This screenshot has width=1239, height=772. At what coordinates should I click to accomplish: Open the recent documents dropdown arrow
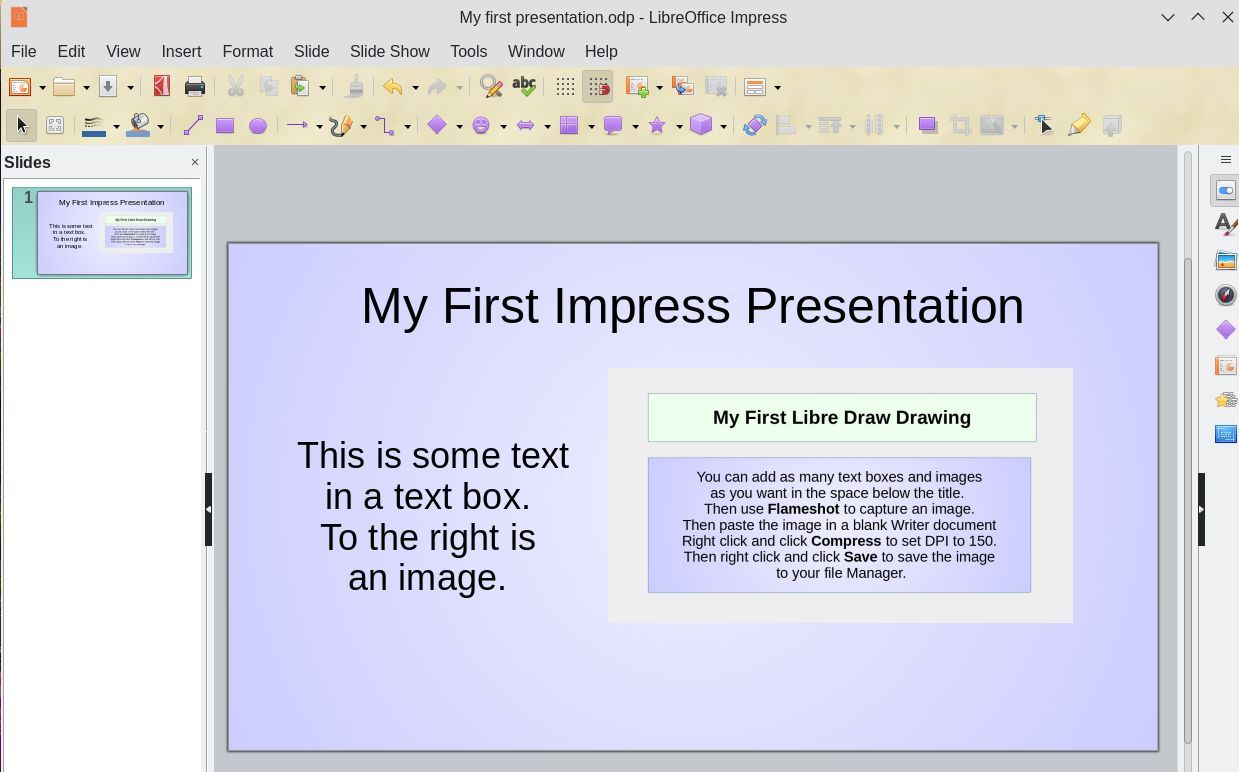86,88
